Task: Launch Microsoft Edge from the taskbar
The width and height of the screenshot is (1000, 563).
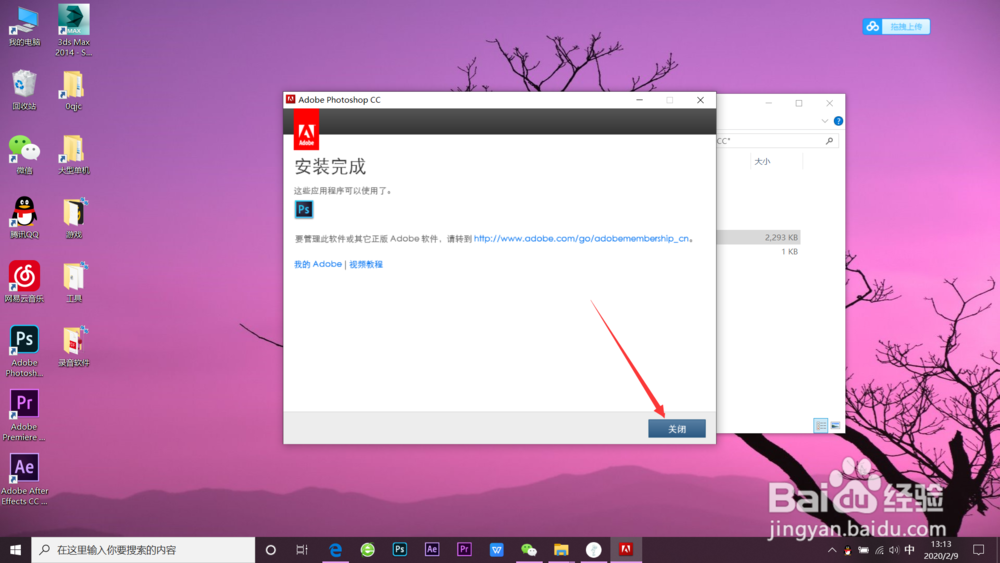Action: pyautogui.click(x=335, y=550)
